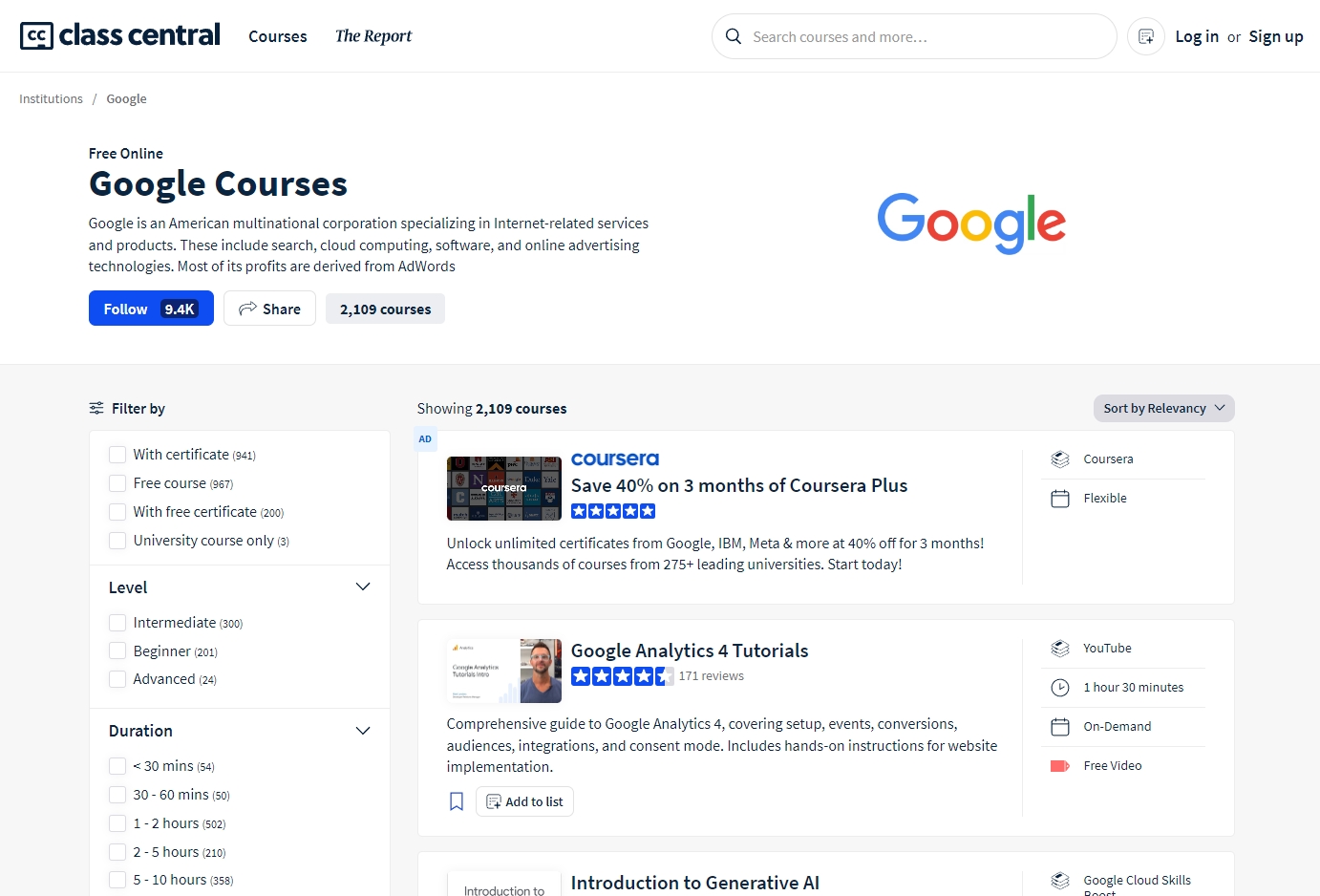Click the YouTube provider stack icon
Screen dimensions: 1320x896
pyautogui.click(x=1060, y=649)
